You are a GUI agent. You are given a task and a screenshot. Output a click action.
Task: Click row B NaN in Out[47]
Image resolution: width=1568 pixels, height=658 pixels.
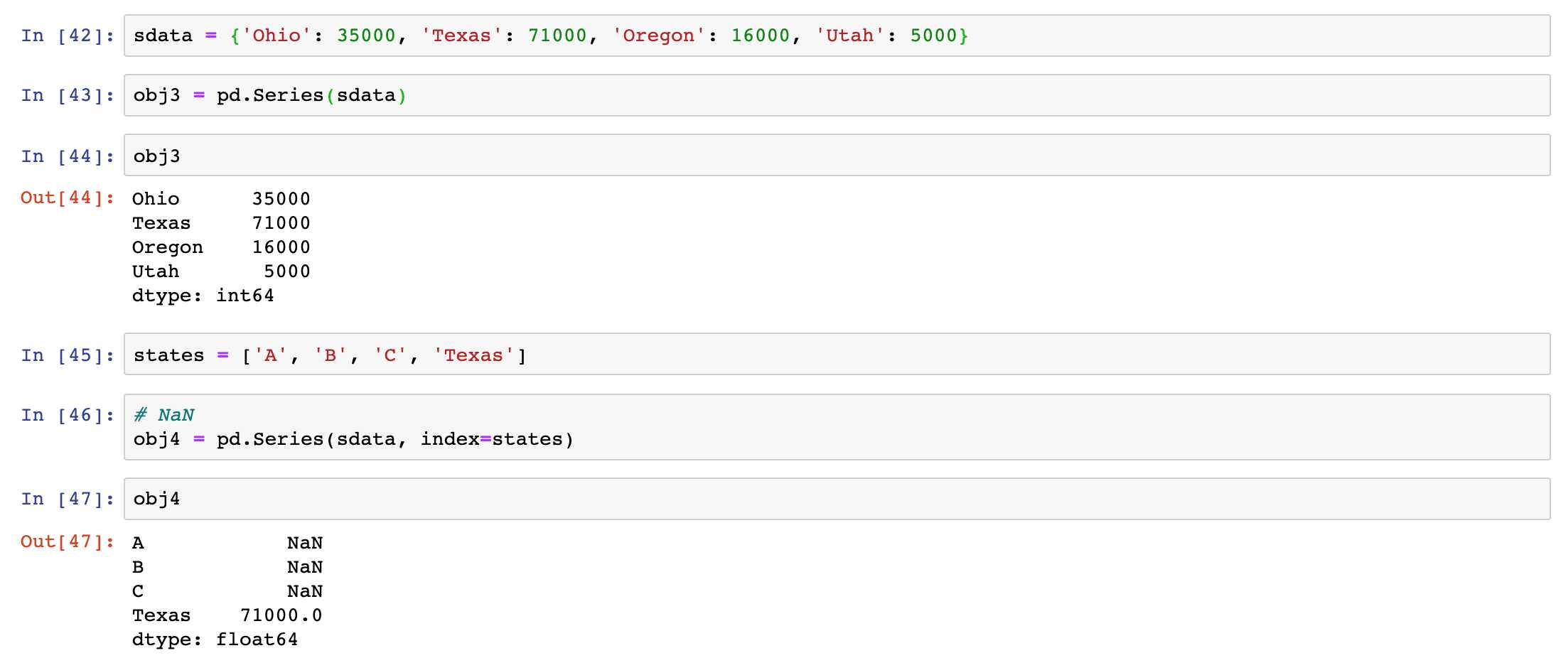227,567
